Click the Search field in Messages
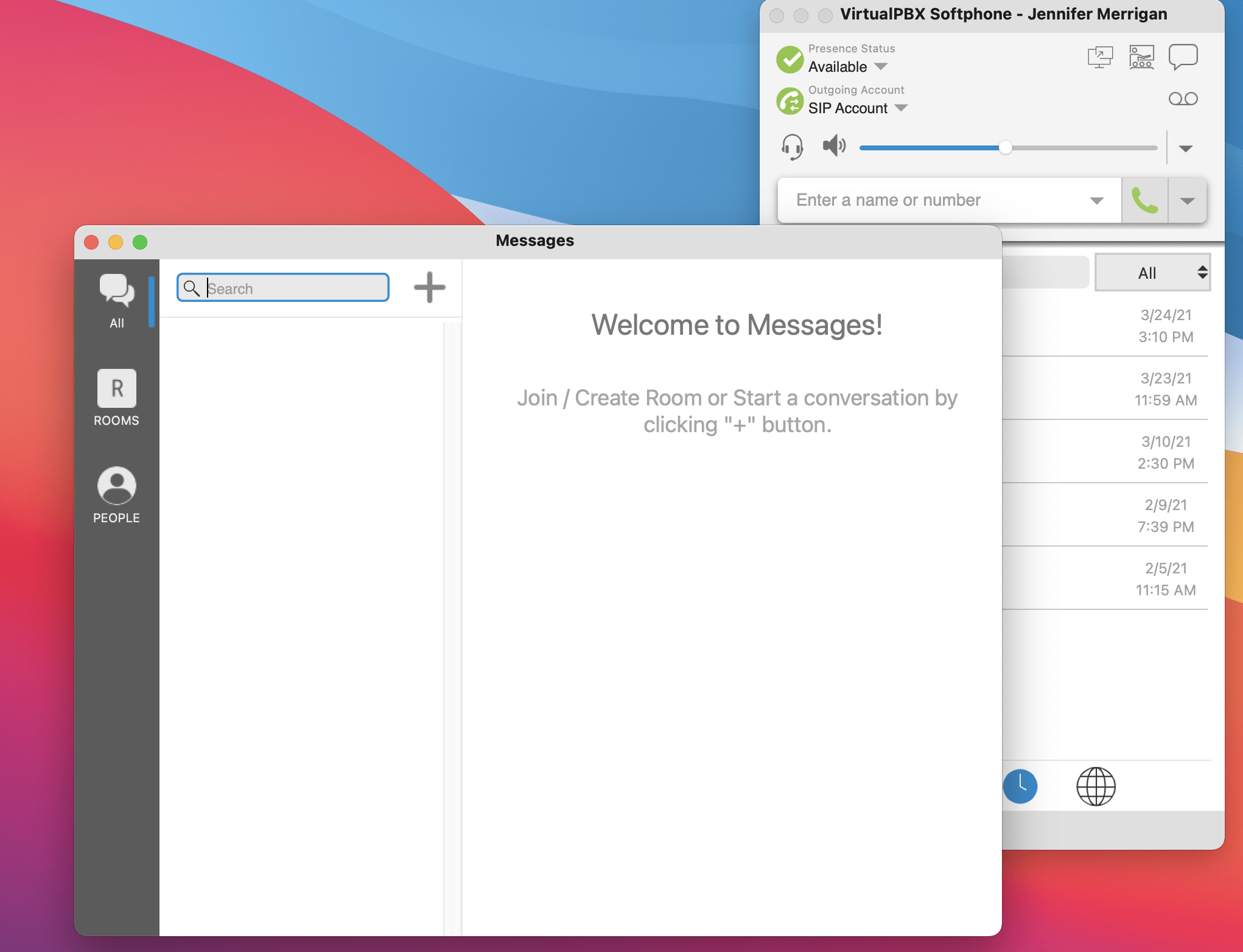Image resolution: width=1243 pixels, height=952 pixels. coord(283,288)
